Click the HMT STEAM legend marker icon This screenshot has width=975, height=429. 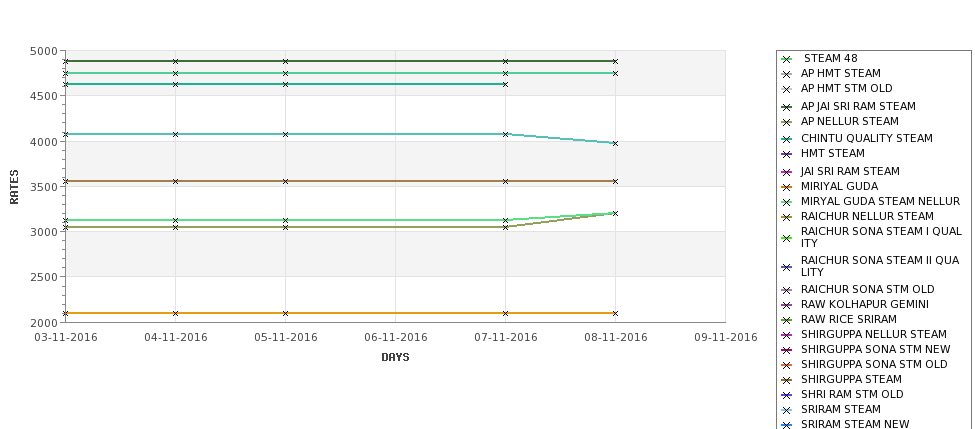click(787, 154)
